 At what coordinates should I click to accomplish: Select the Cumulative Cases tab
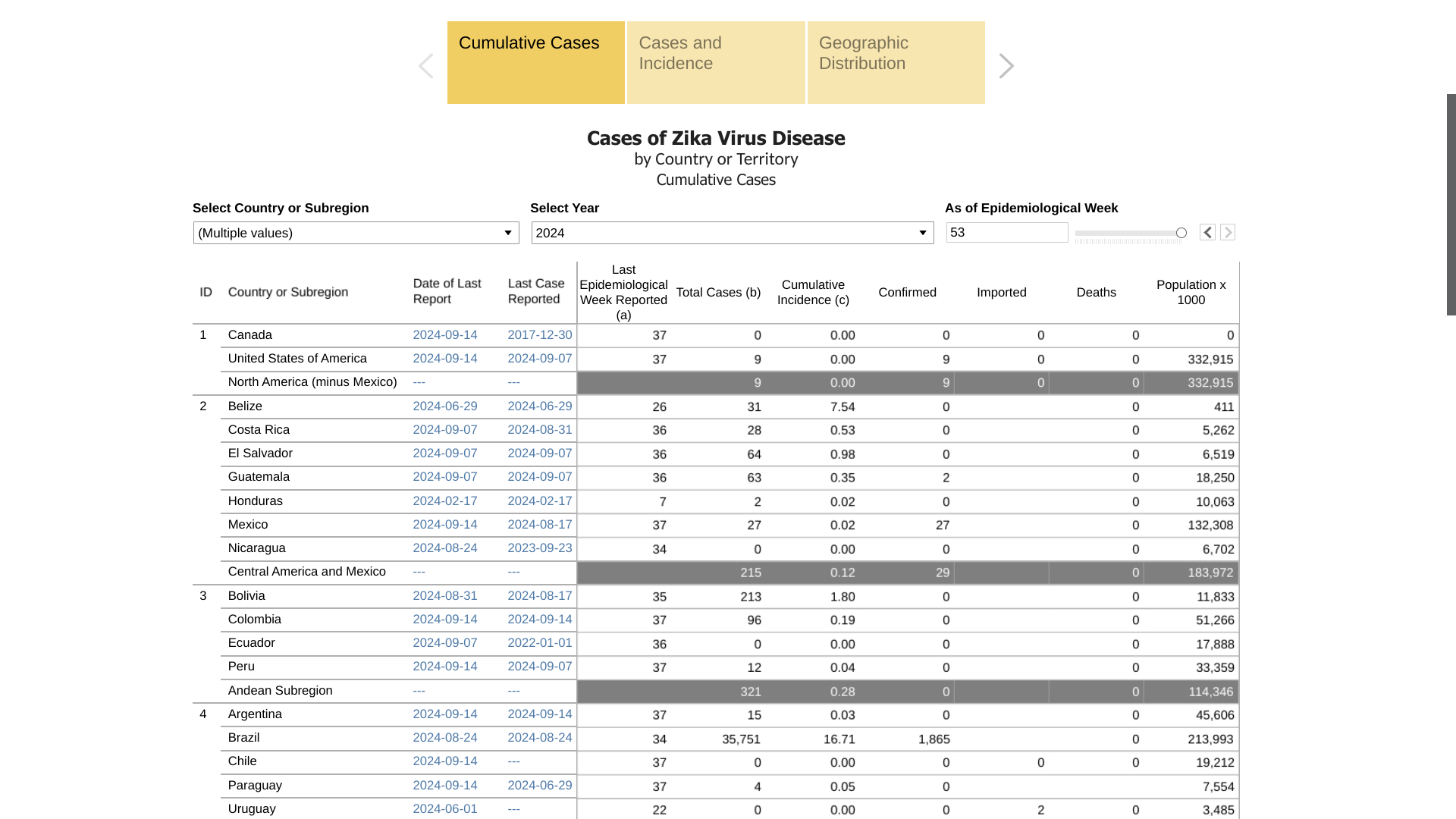[x=535, y=62]
